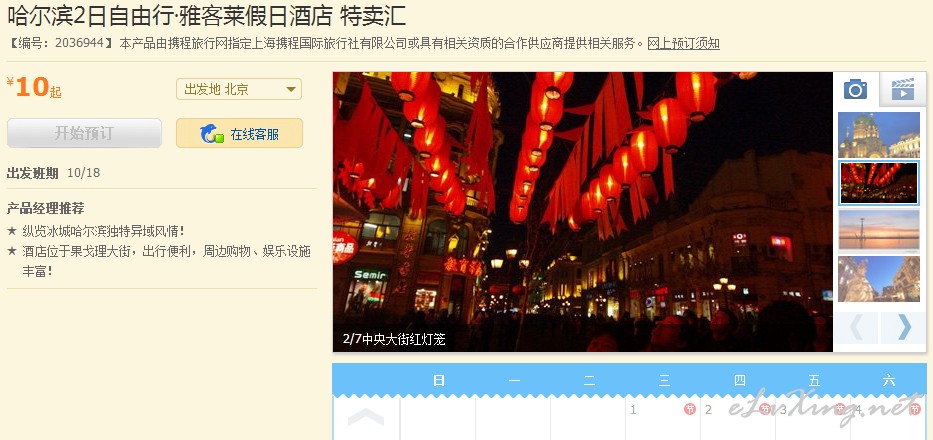
Task: Click the dropdown arrow of departure city
Action: click(291, 90)
